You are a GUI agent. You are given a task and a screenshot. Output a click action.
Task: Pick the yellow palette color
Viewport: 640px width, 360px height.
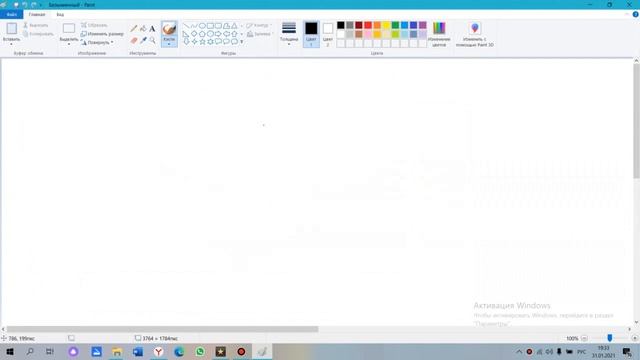click(x=386, y=25)
